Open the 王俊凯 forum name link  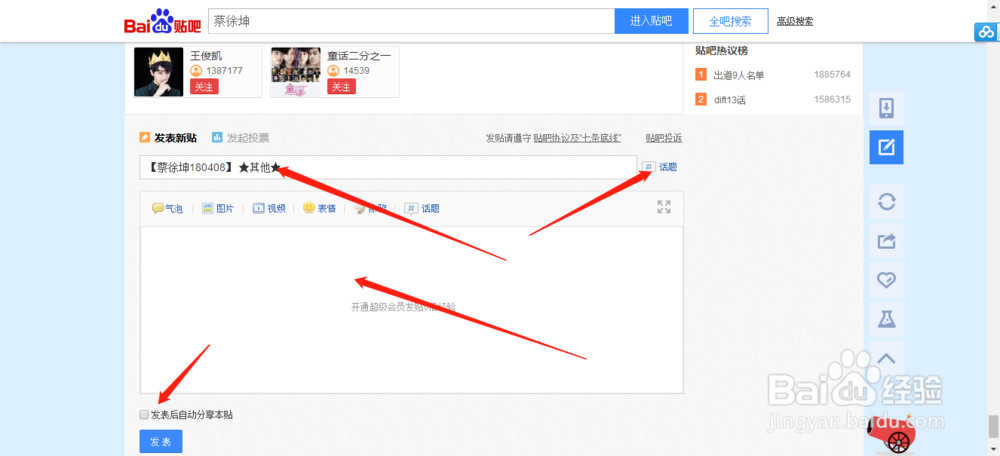(x=206, y=56)
